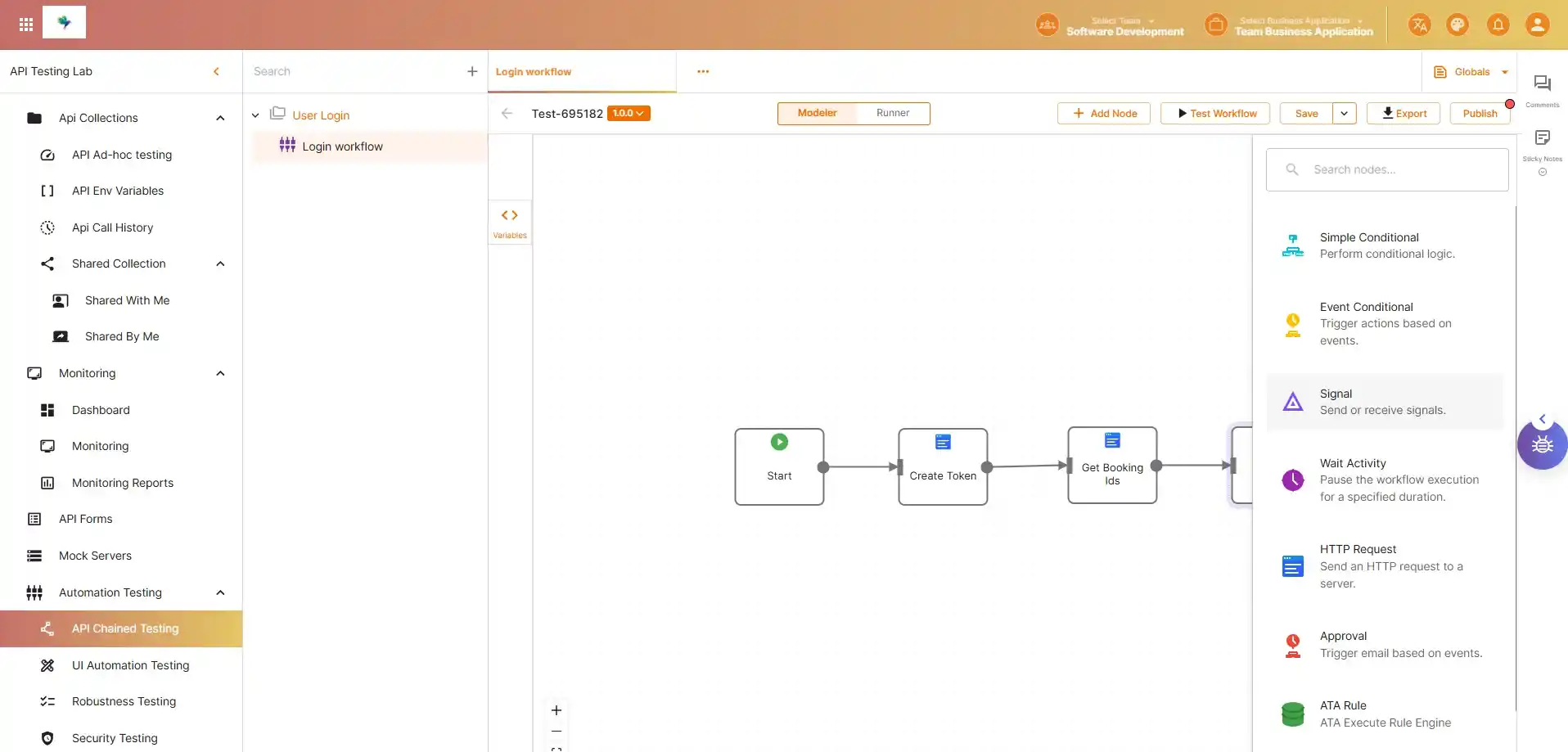This screenshot has width=1568, height=752.
Task: Collapse the Api Collections section
Action: point(220,118)
